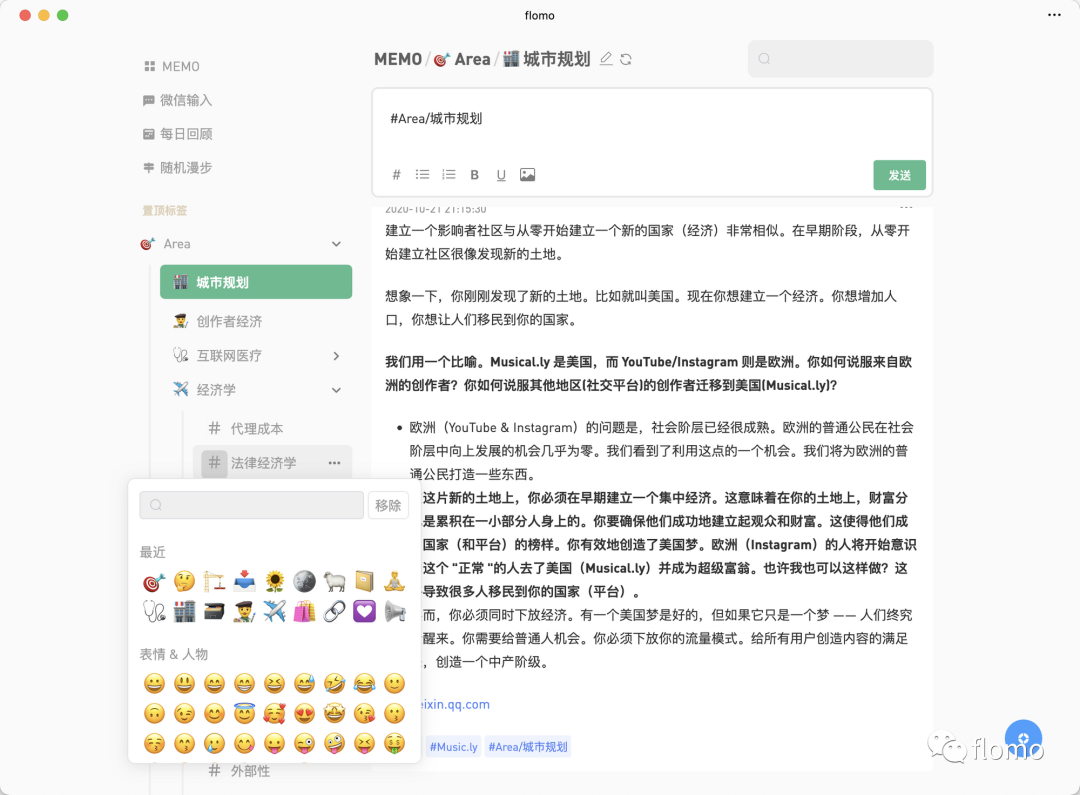The height and width of the screenshot is (795, 1080).
Task: Choose the smiling face with halo emoji
Action: 245,714
